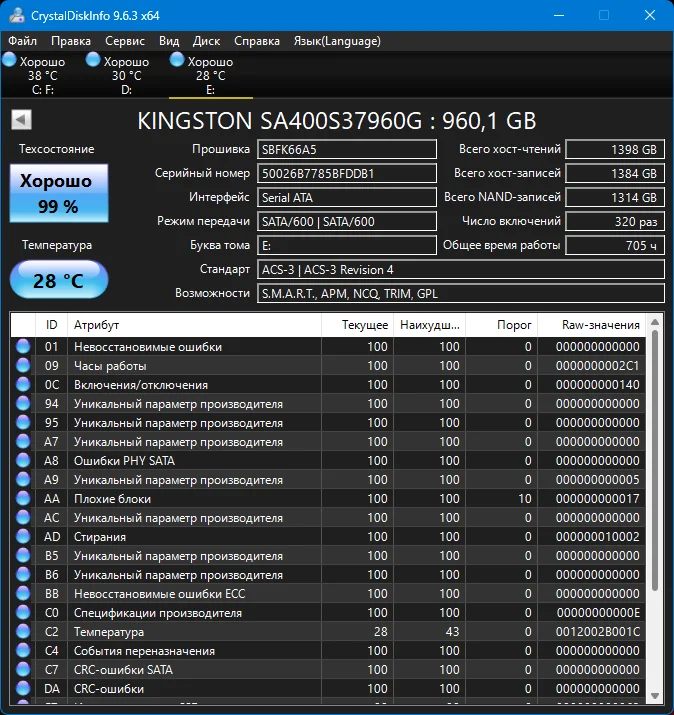Click the power-on count 320 раз
Viewport: 674px width, 715px height.
[615, 222]
